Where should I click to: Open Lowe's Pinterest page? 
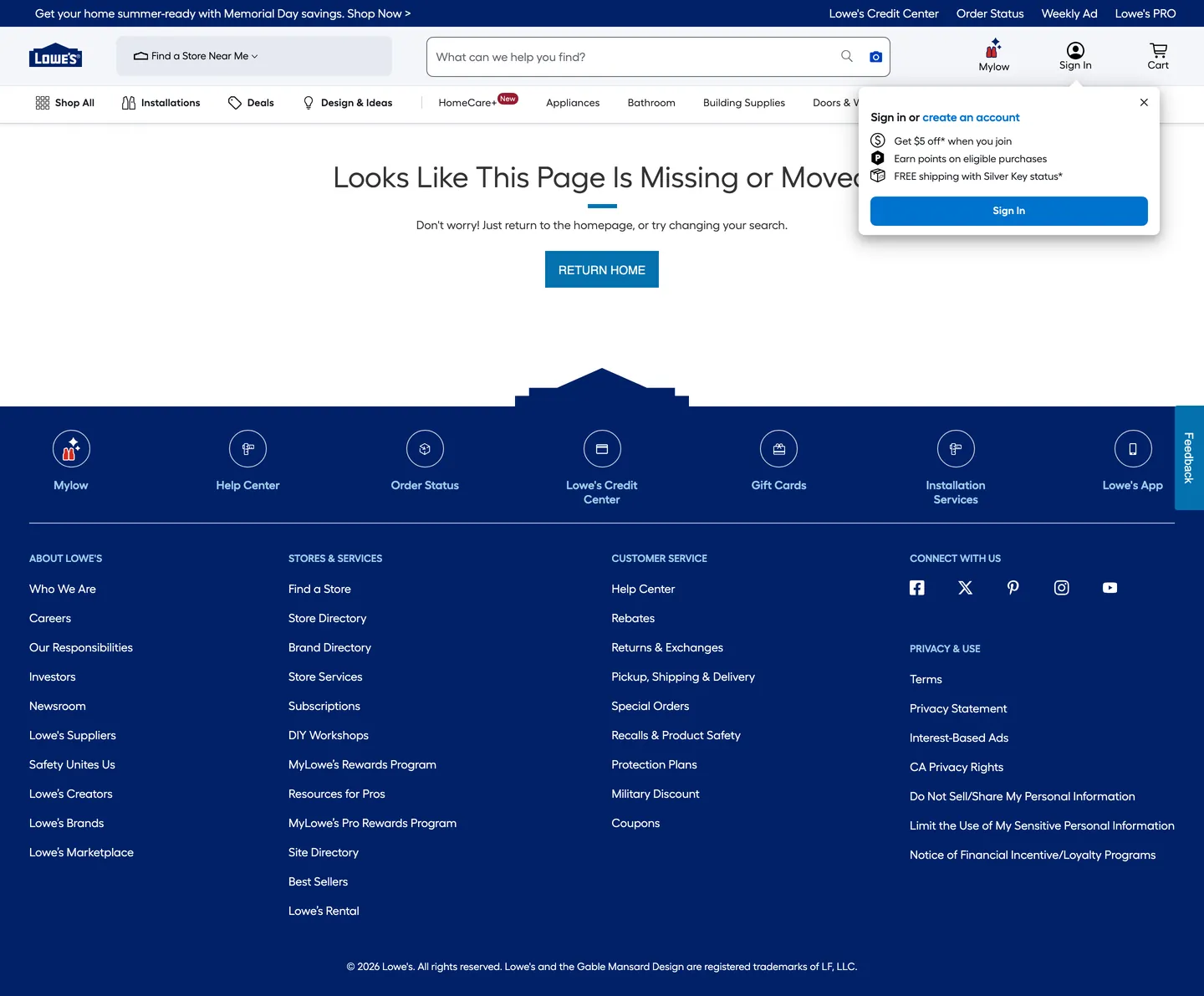pyautogui.click(x=1013, y=588)
